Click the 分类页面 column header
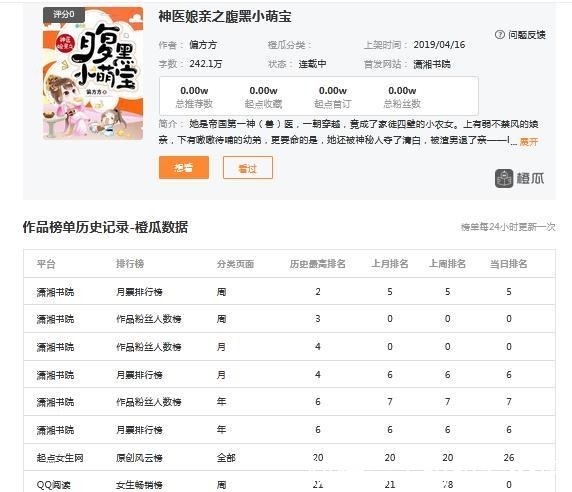This screenshot has width=572, height=492. (x=235, y=264)
